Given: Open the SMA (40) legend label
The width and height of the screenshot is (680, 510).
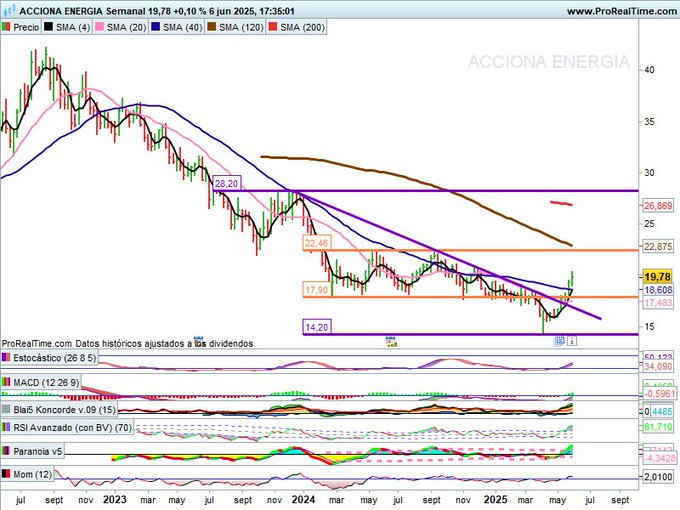Looking at the screenshot, I should [x=183, y=27].
